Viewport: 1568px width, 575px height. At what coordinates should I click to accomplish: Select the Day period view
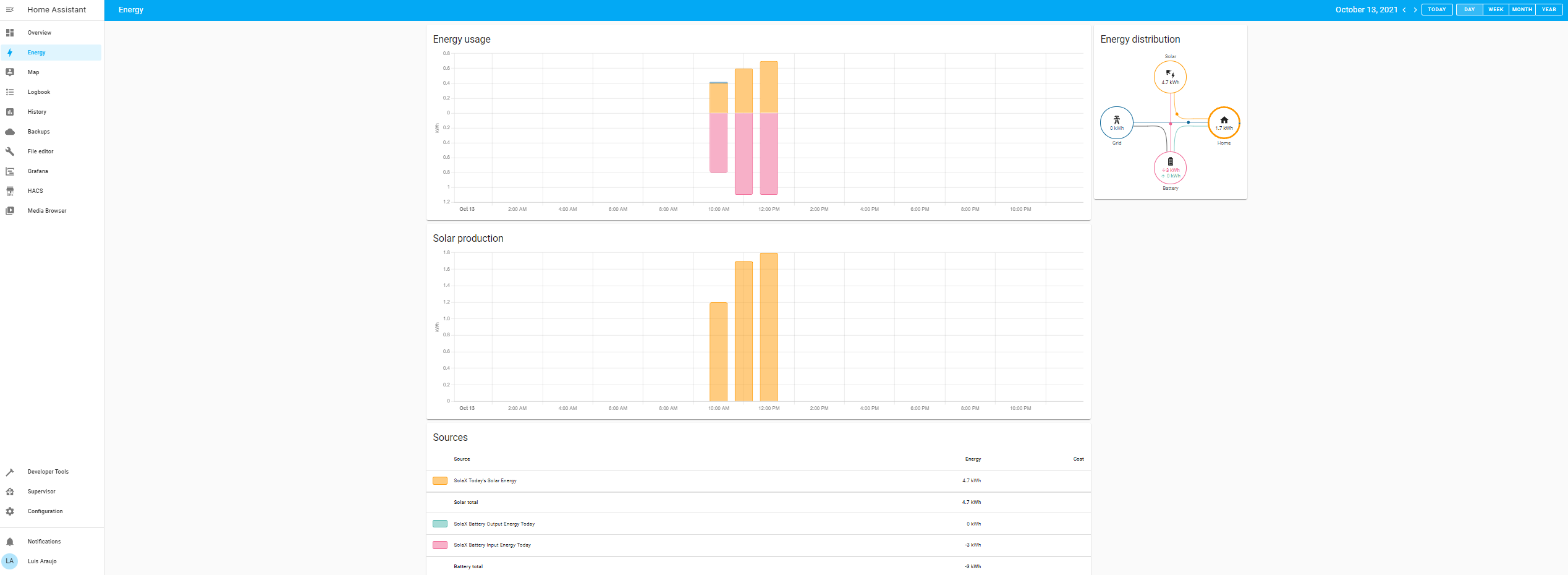tap(1470, 10)
